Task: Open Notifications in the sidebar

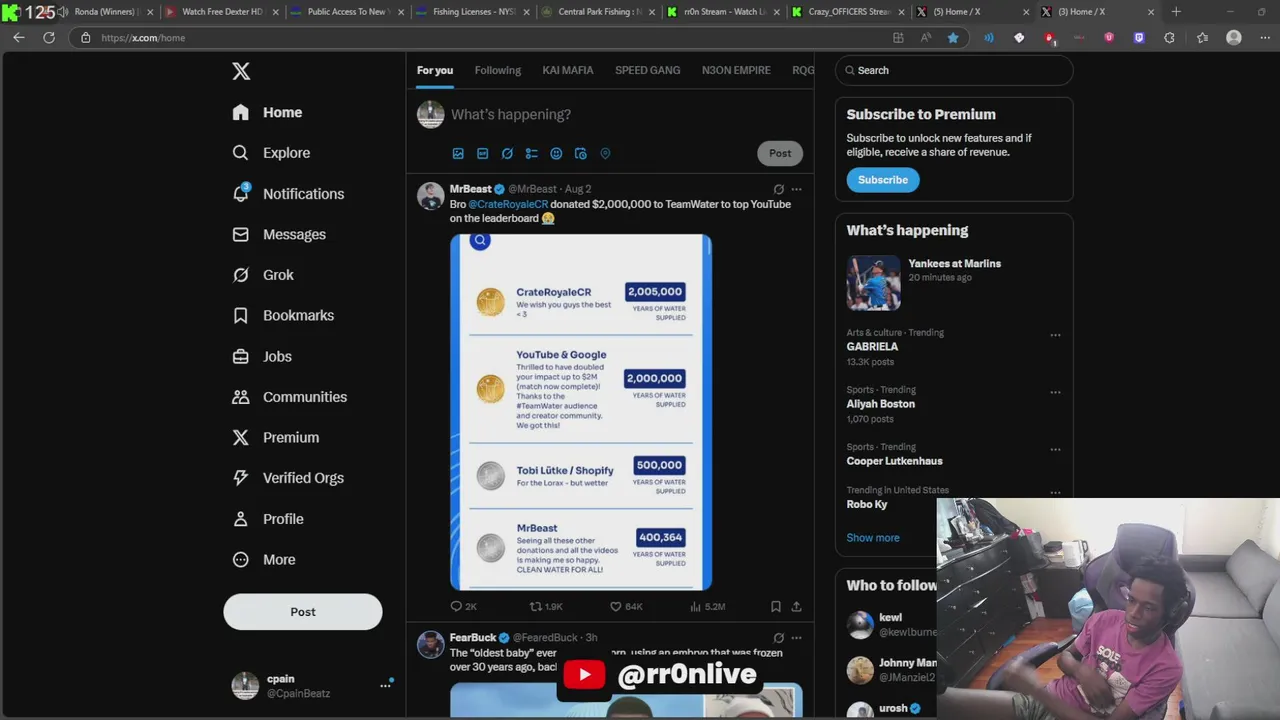Action: click(x=288, y=194)
